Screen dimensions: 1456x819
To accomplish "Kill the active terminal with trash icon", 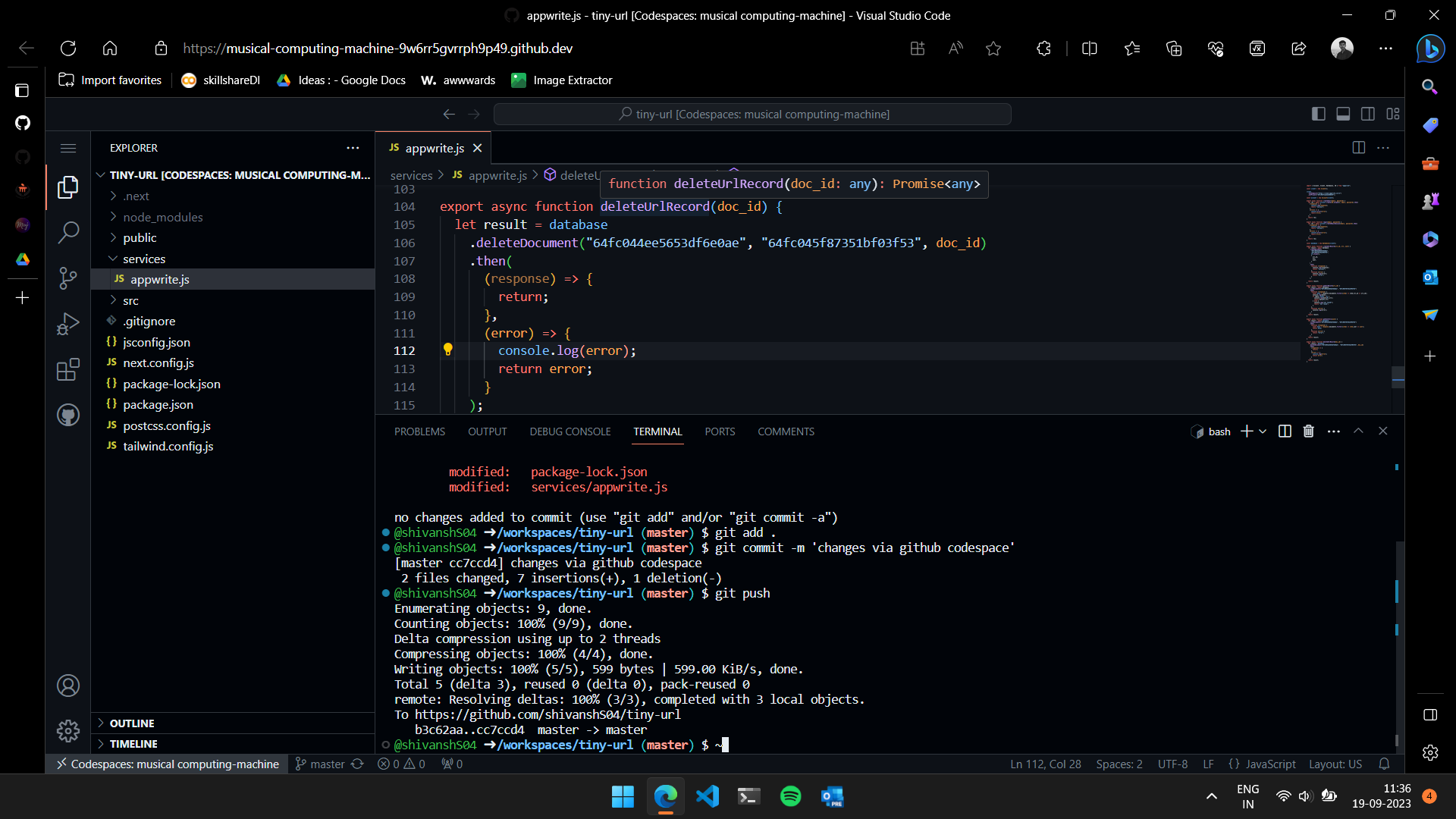I will click(1307, 431).
